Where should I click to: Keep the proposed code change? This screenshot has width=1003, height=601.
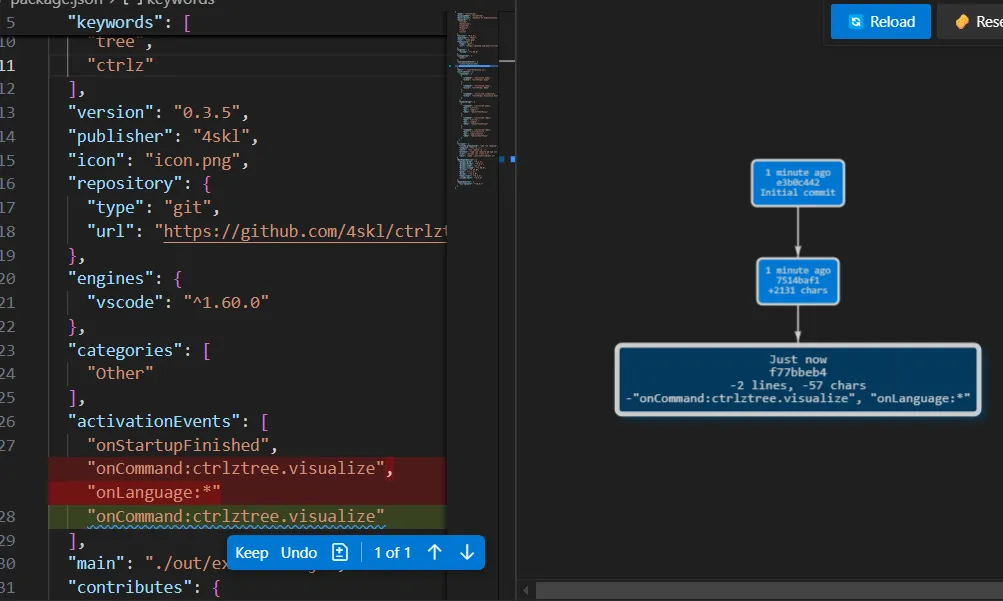click(251, 552)
